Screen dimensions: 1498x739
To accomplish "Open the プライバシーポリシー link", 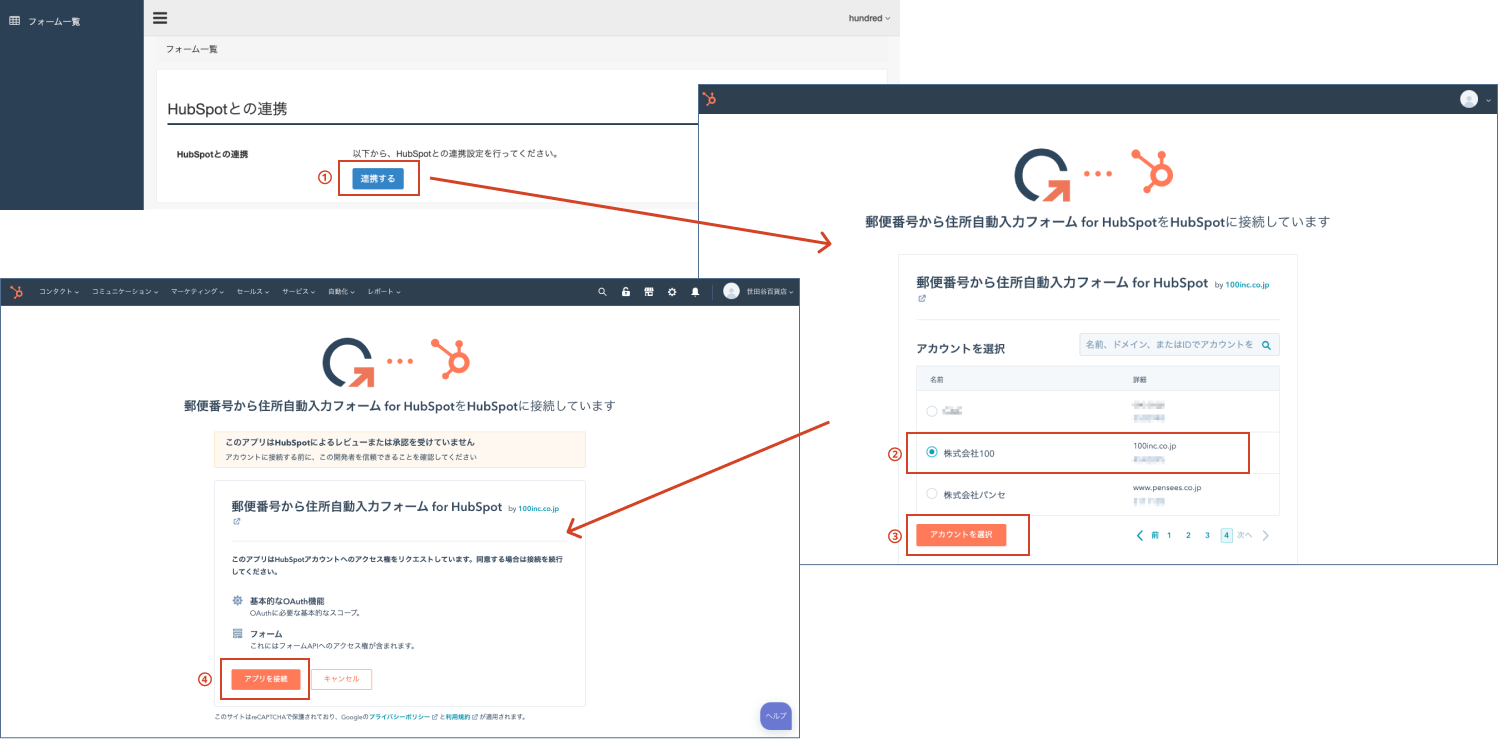I will pyautogui.click(x=402, y=717).
